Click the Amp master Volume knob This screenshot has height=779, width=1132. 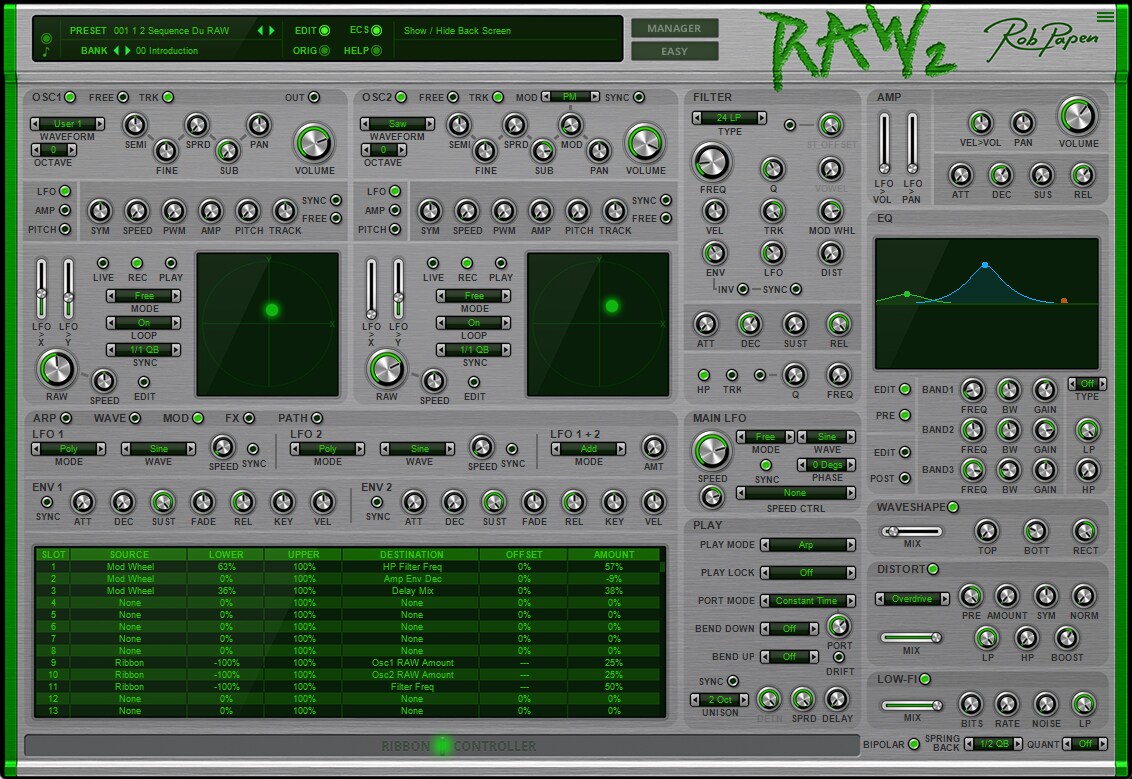click(1078, 116)
